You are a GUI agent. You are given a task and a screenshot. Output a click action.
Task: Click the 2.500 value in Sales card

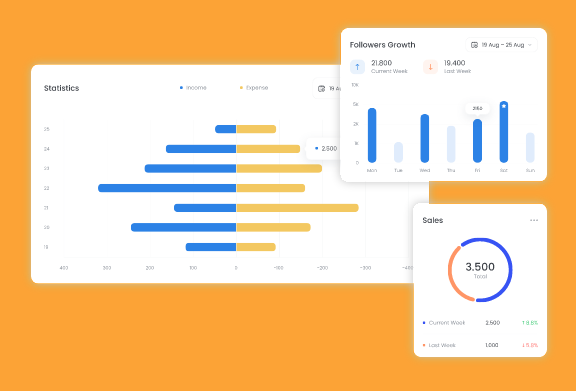pos(493,323)
